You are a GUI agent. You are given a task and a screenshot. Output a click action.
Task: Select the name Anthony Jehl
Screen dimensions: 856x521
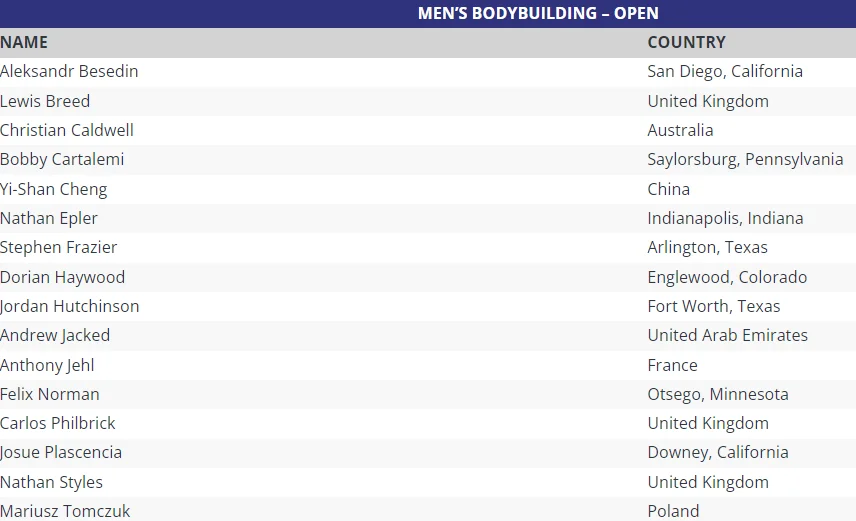pyautogui.click(x=47, y=365)
